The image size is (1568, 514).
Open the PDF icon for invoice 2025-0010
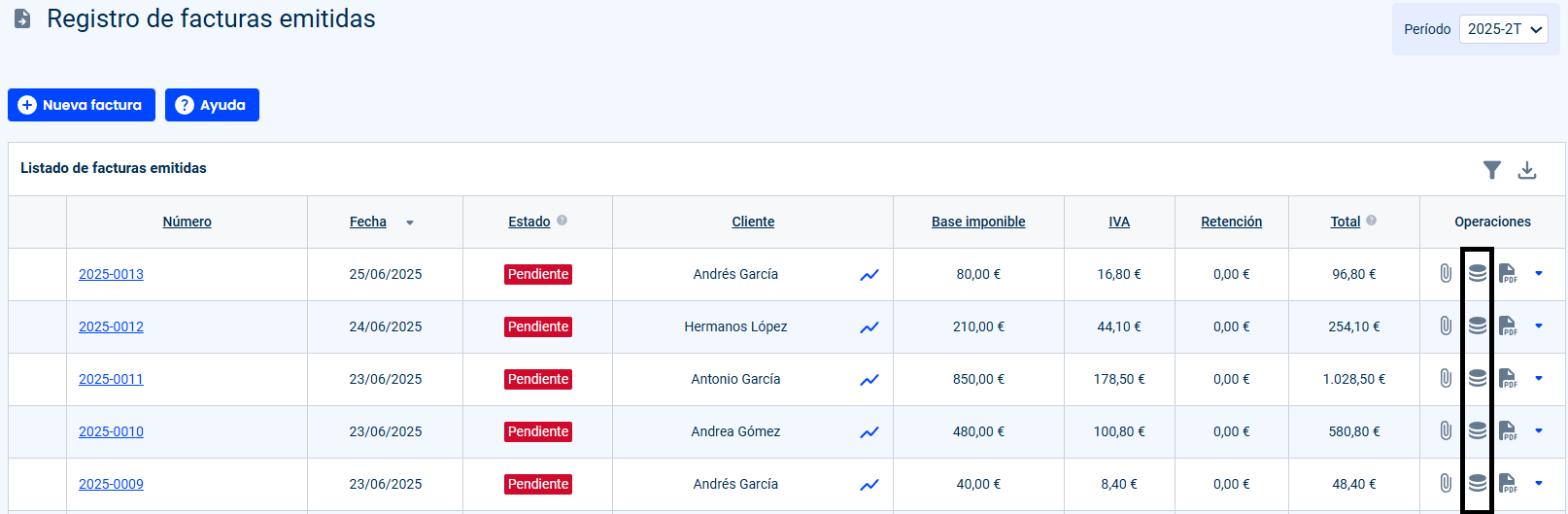pyautogui.click(x=1508, y=431)
